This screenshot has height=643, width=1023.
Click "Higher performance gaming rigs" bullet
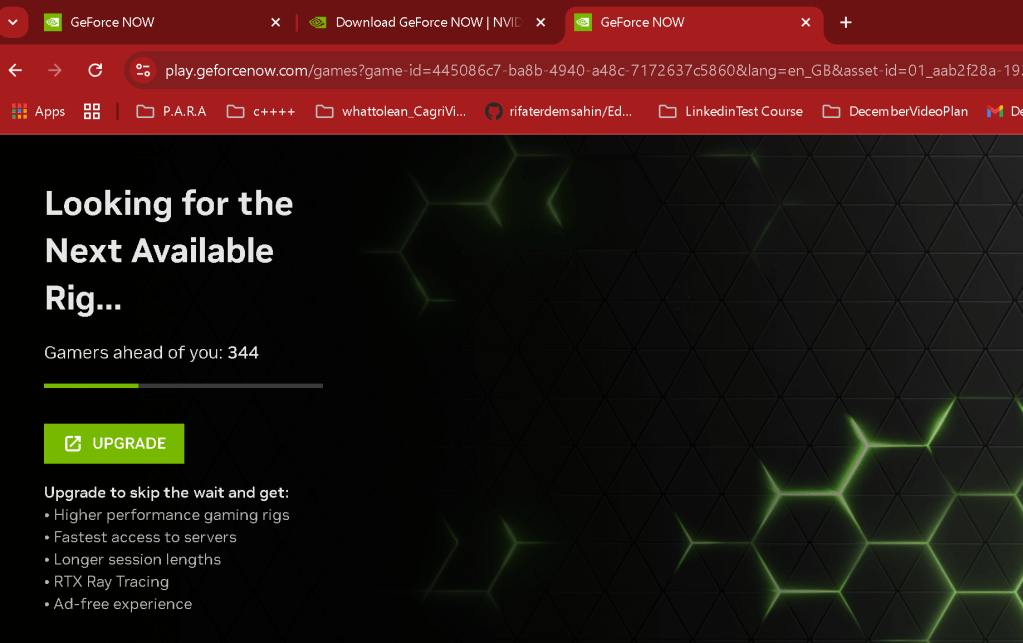coord(167,515)
